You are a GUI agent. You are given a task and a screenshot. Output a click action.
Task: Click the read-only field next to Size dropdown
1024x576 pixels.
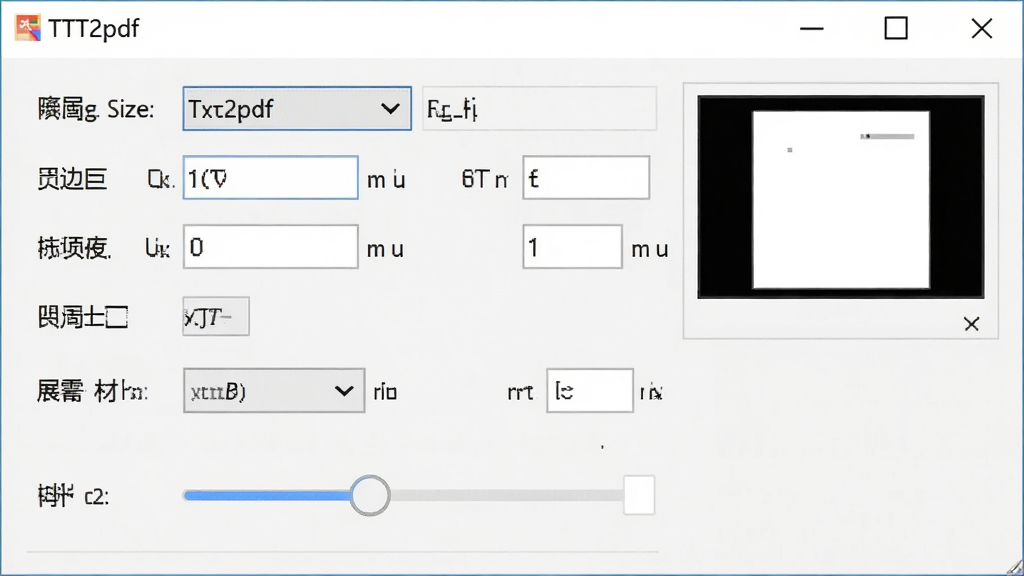pos(539,108)
